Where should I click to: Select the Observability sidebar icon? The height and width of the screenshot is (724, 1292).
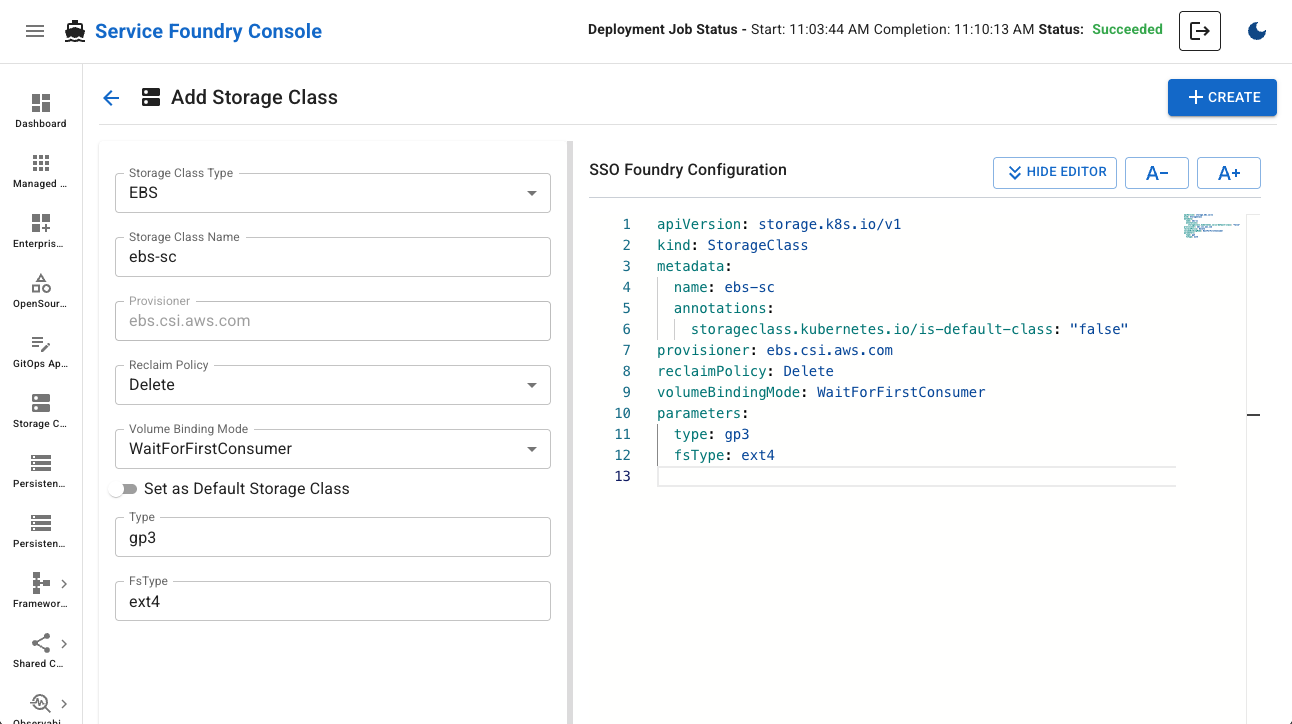(x=38, y=705)
